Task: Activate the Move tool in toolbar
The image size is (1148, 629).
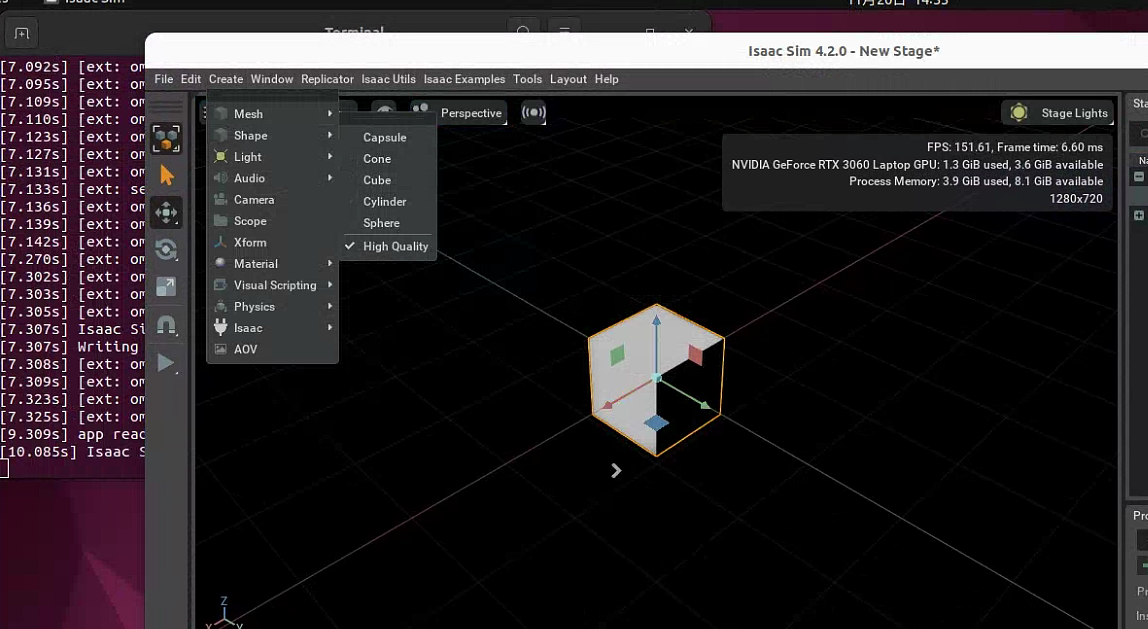Action: pyautogui.click(x=166, y=213)
